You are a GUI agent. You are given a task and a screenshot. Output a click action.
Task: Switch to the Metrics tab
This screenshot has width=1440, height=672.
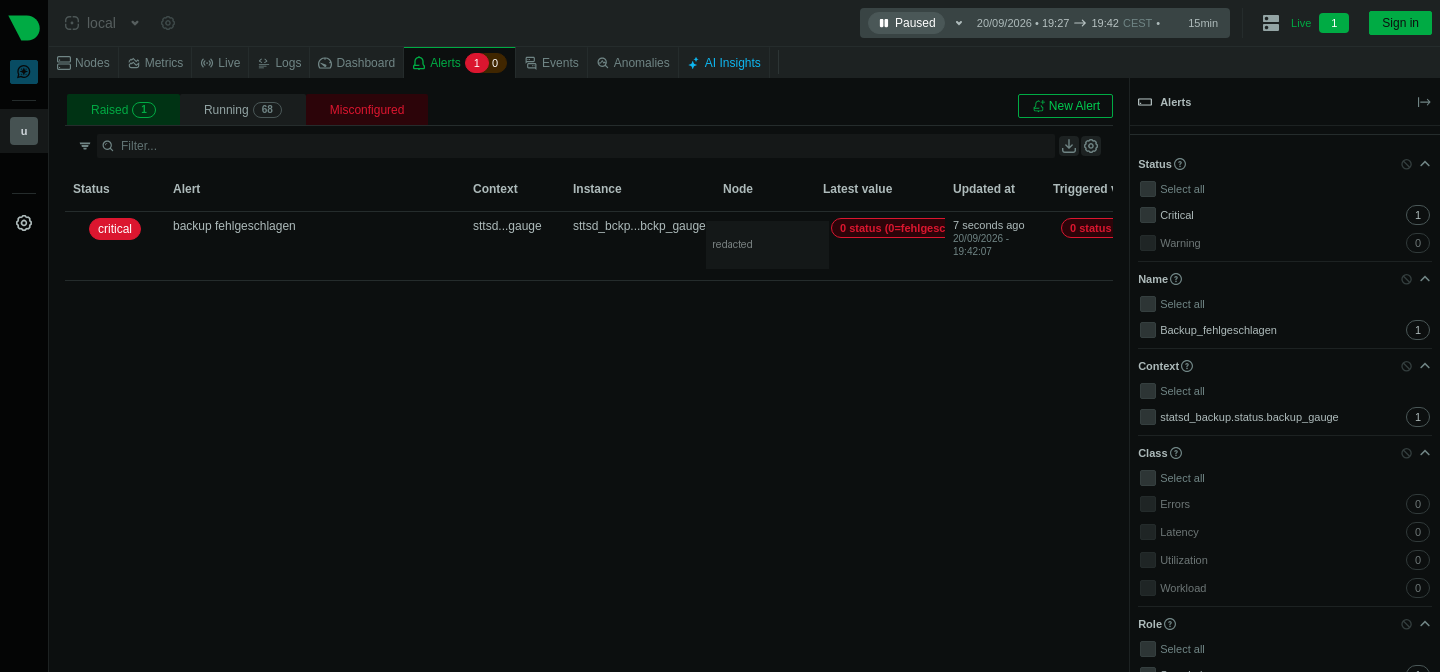pyautogui.click(x=155, y=63)
